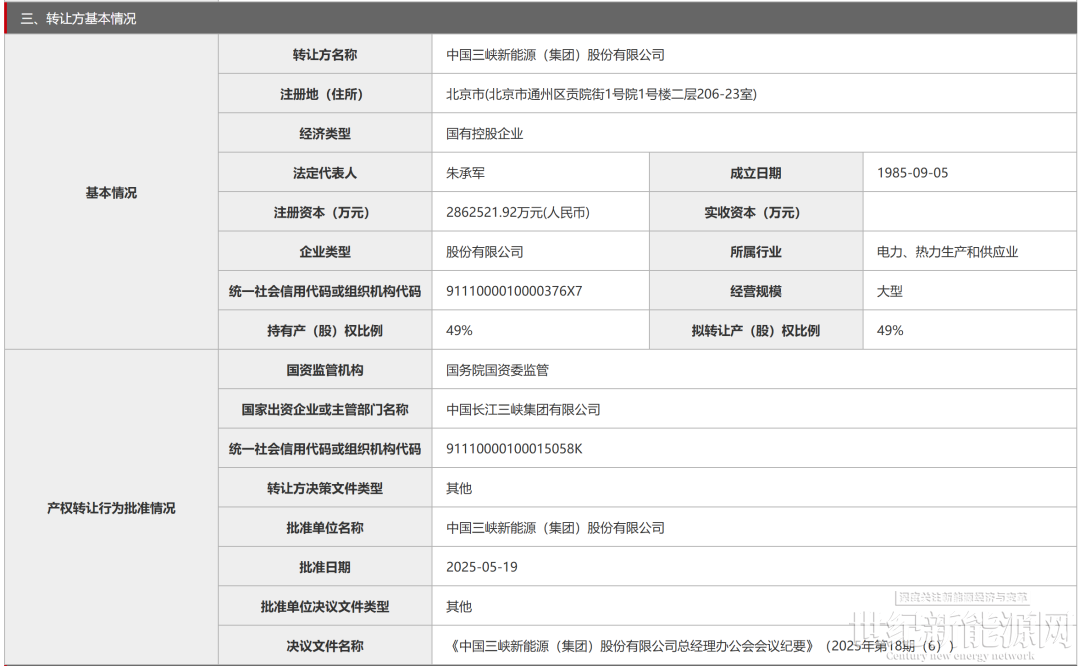Select 中国三峡新能源 value in 转让方名称 row
The image size is (1080, 666).
555,55
